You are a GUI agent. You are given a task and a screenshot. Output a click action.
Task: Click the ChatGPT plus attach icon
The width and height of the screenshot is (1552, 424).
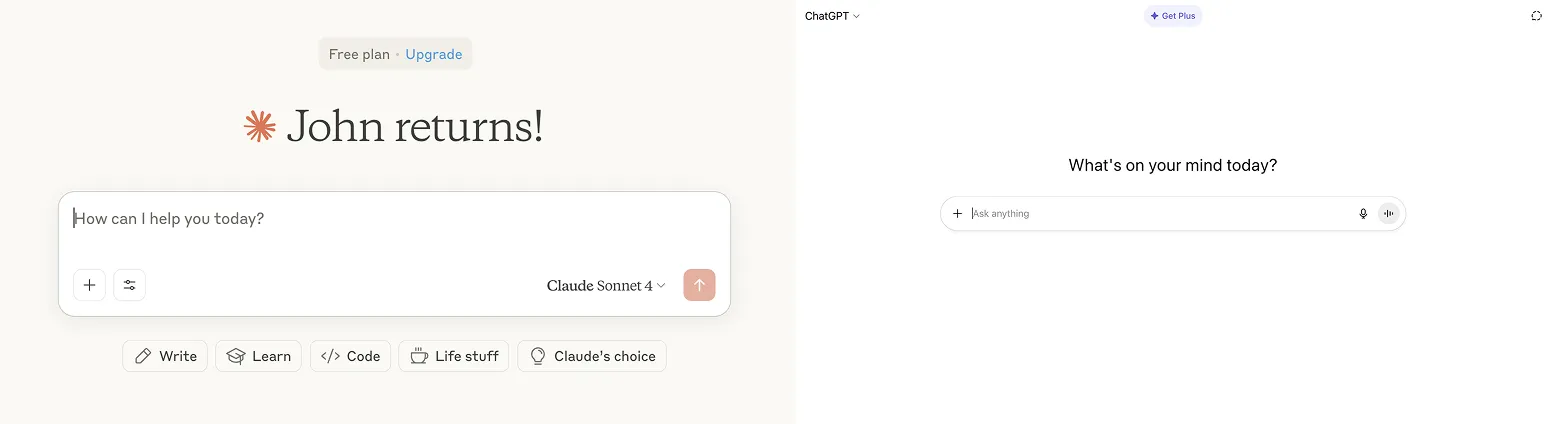(x=957, y=213)
